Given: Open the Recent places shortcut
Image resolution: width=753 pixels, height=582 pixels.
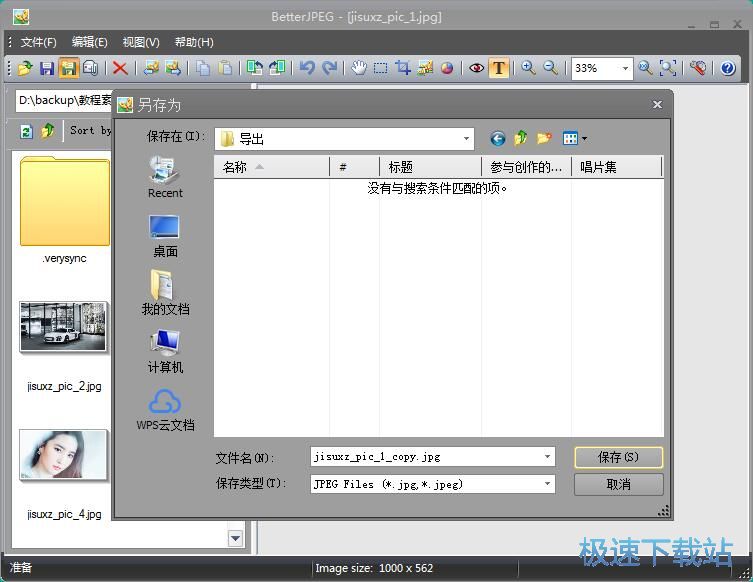Looking at the screenshot, I should [165, 178].
